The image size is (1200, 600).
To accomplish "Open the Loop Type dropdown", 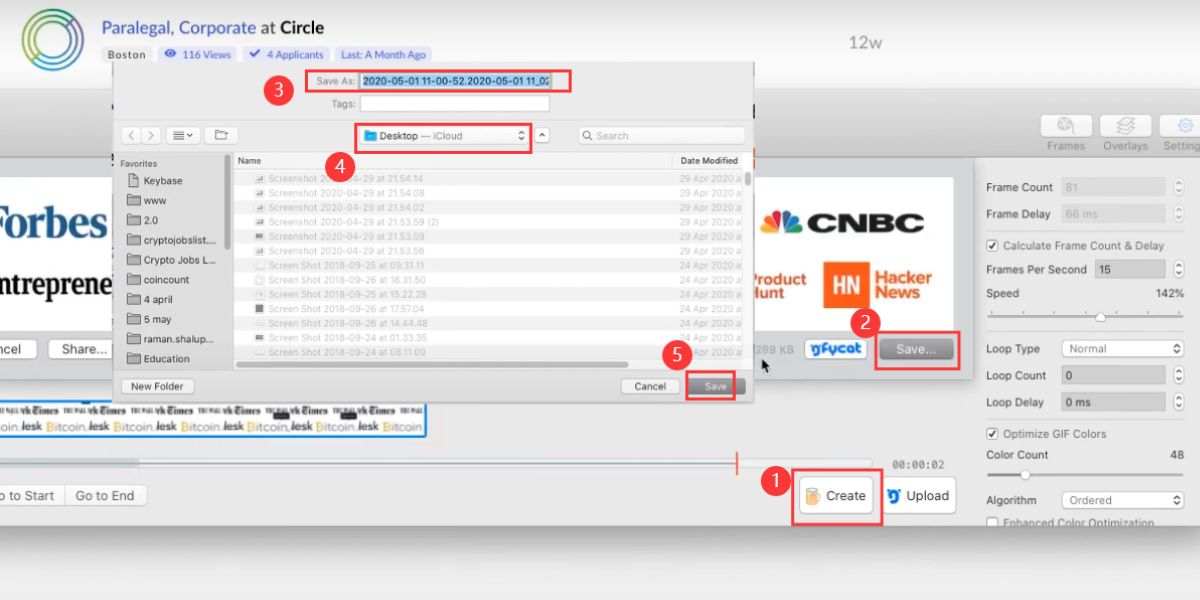I will click(1122, 349).
